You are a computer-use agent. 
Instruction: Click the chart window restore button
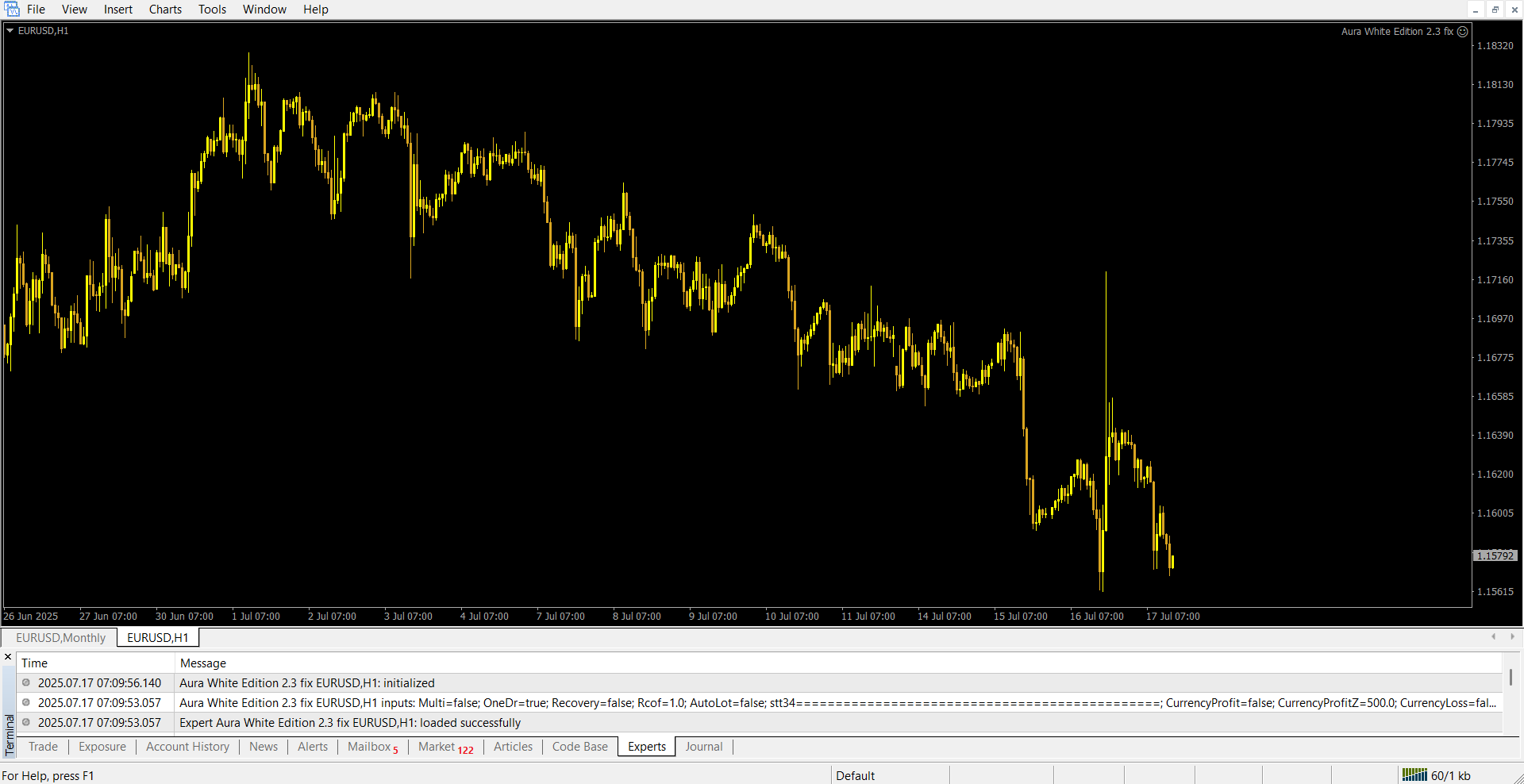click(x=1495, y=10)
